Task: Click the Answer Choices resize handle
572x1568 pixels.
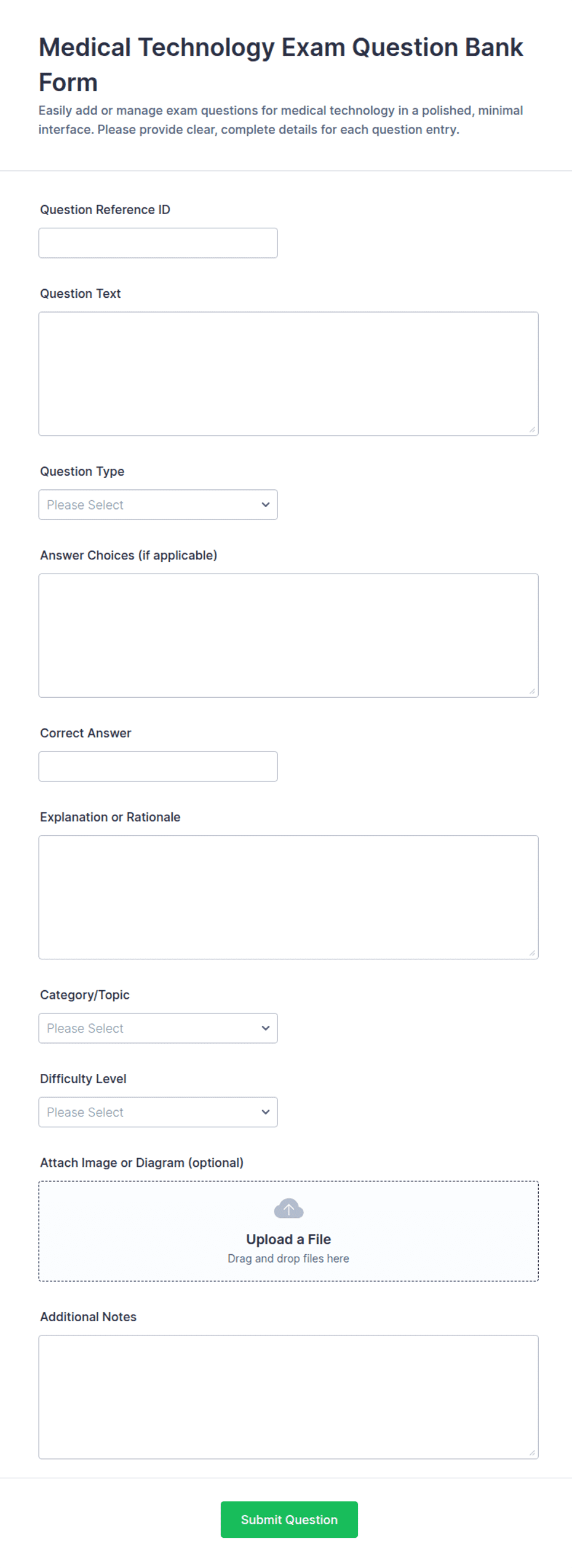Action: [x=532, y=691]
